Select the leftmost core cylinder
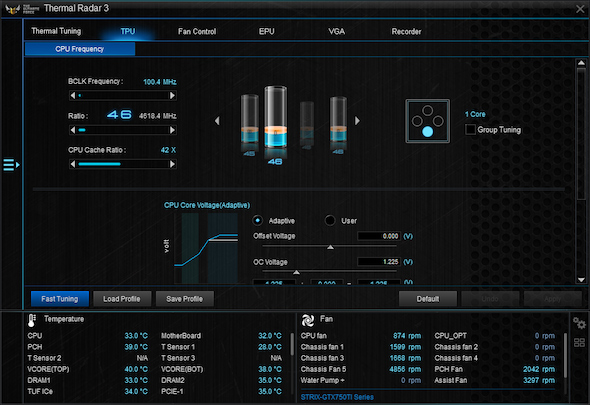The width and height of the screenshot is (590, 405). [x=249, y=119]
